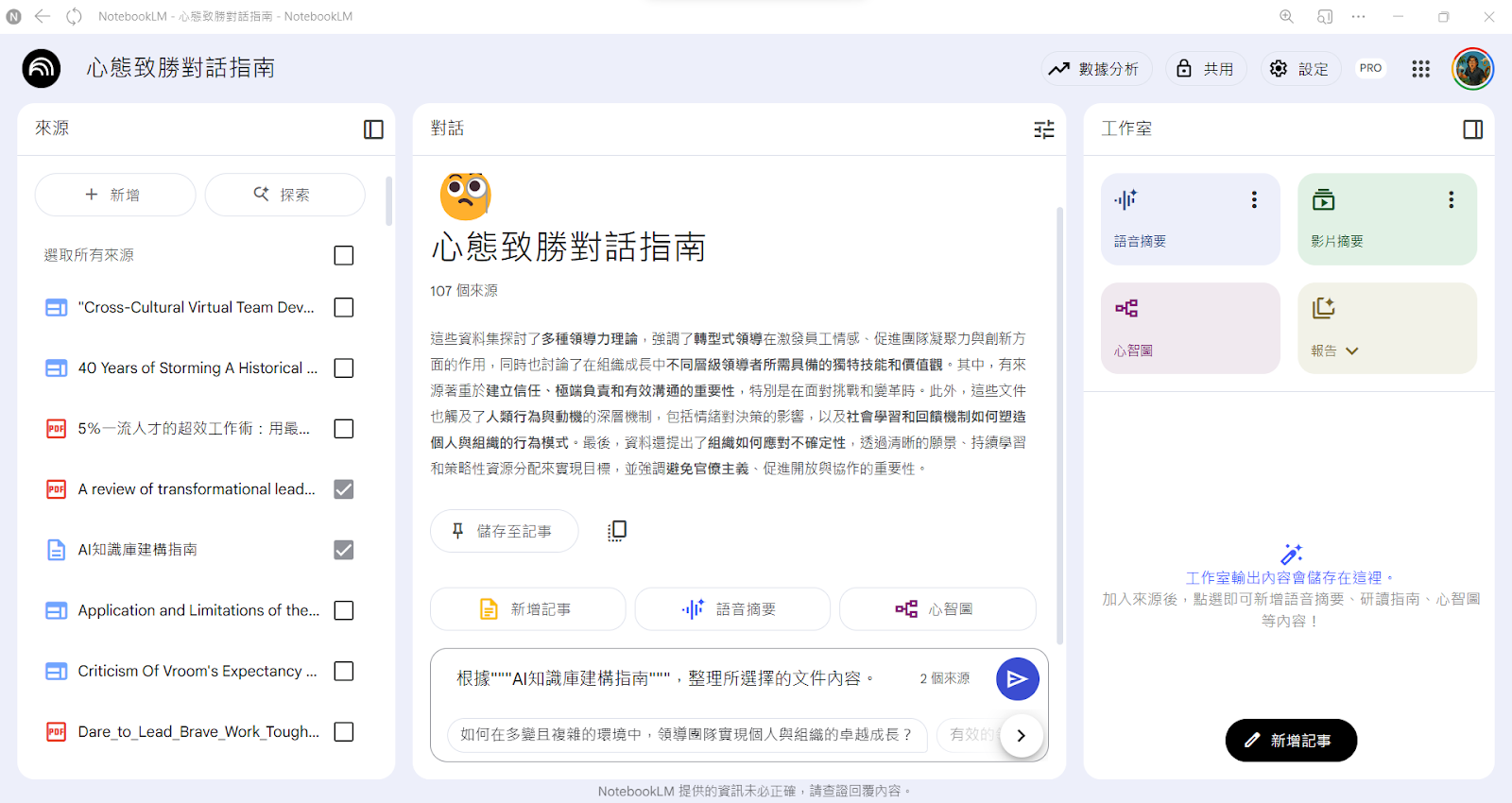Show next suggested question with chevron arrow

tap(1022, 735)
